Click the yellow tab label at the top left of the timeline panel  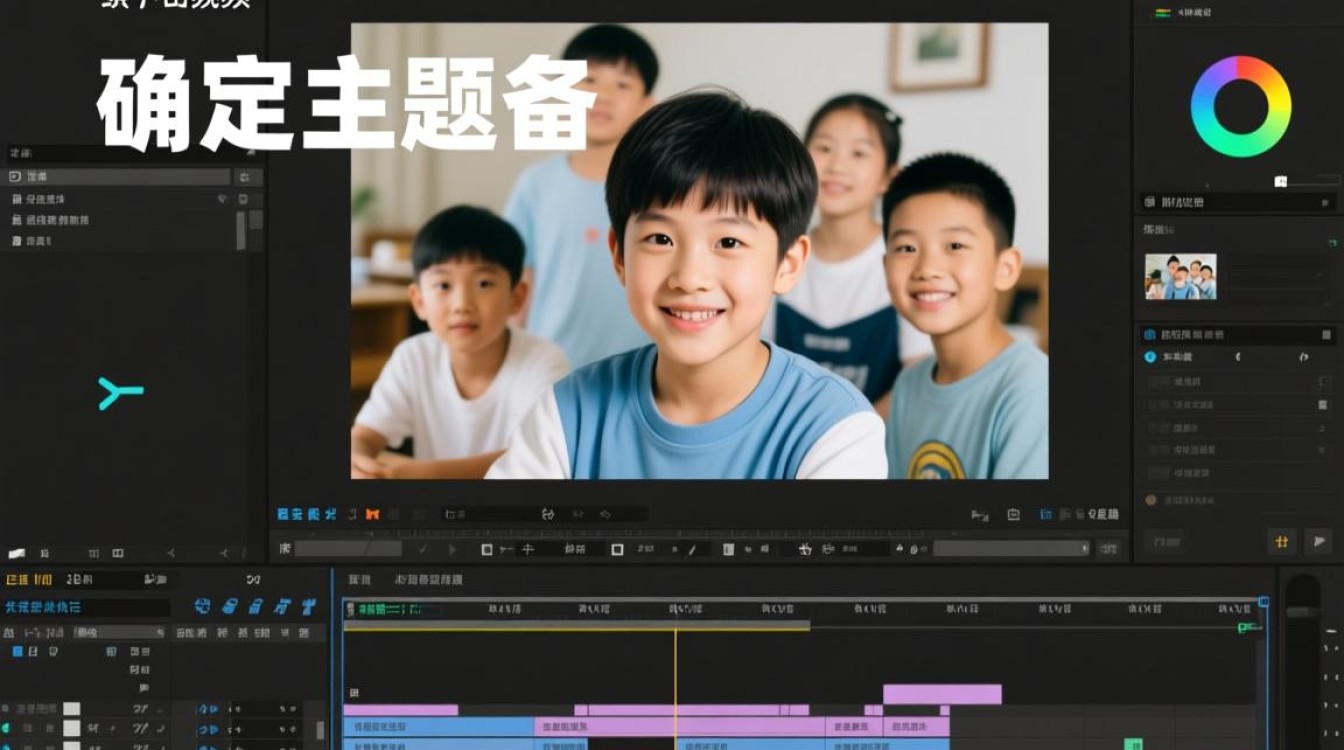coord(29,580)
